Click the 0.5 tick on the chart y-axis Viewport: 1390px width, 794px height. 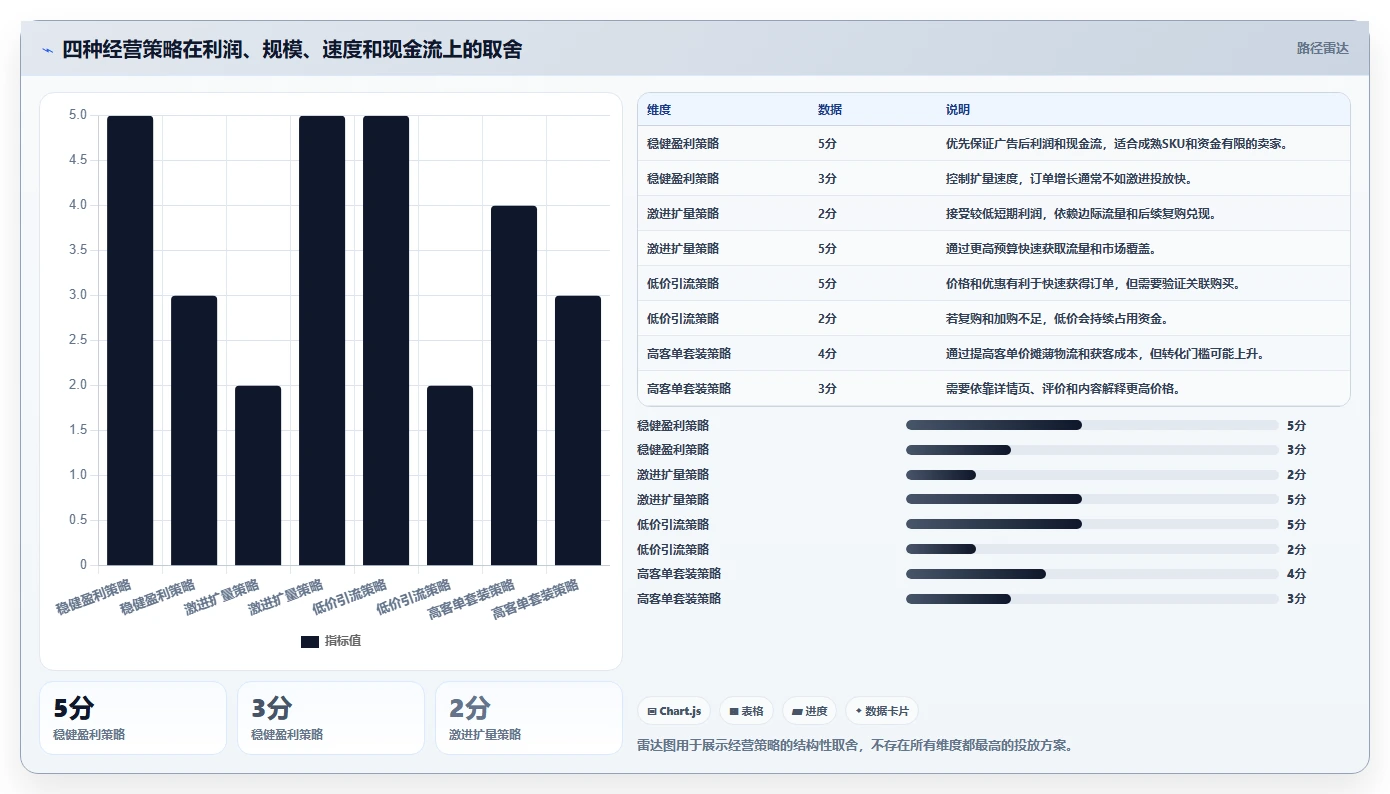point(77,520)
